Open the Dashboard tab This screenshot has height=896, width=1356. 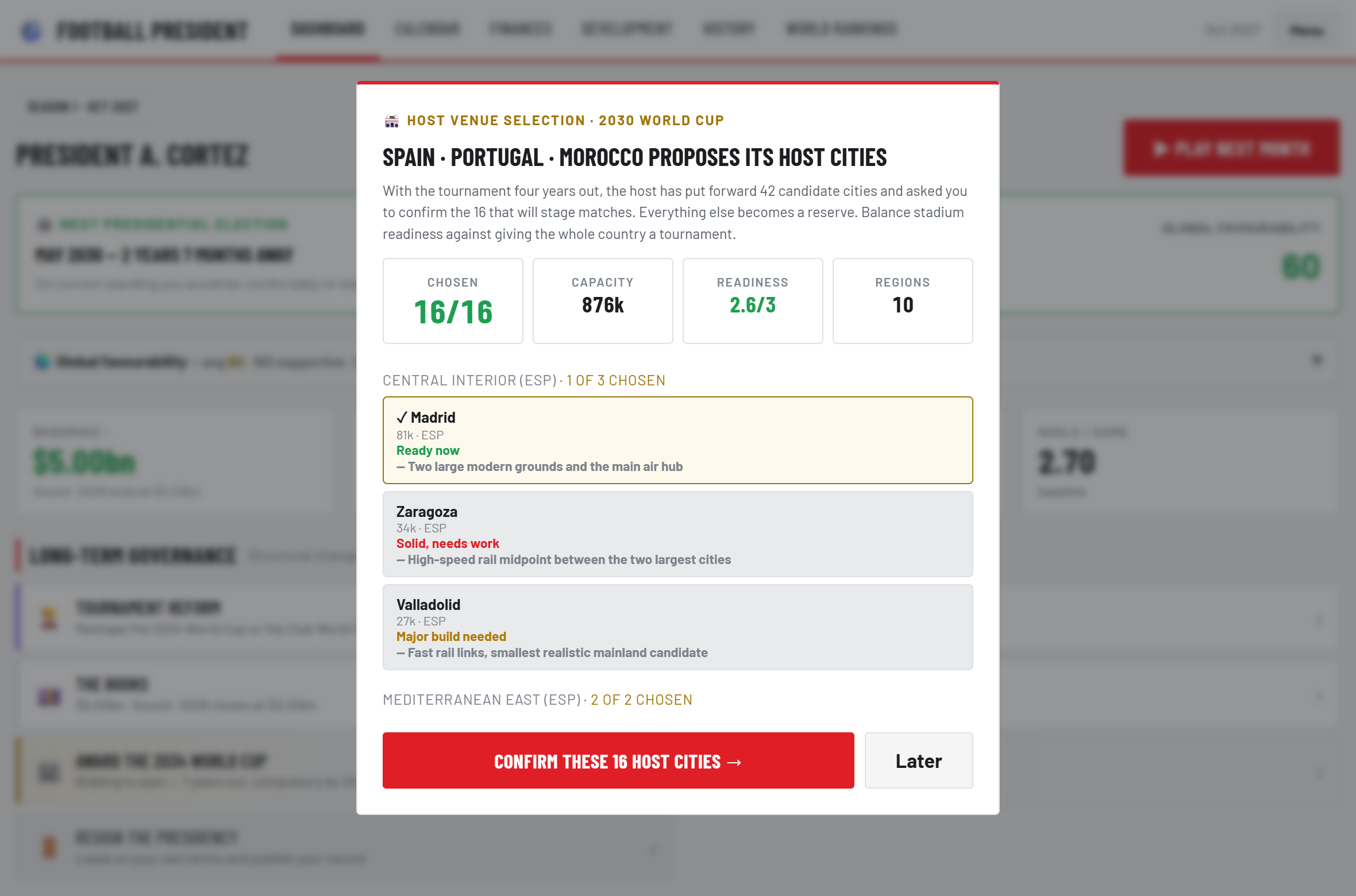[x=328, y=29]
